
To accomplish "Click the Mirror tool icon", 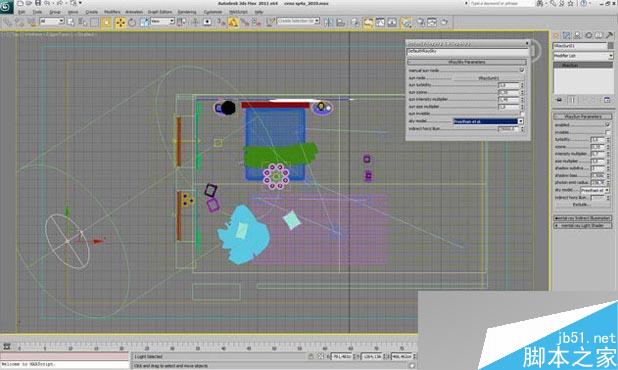I will [328, 22].
